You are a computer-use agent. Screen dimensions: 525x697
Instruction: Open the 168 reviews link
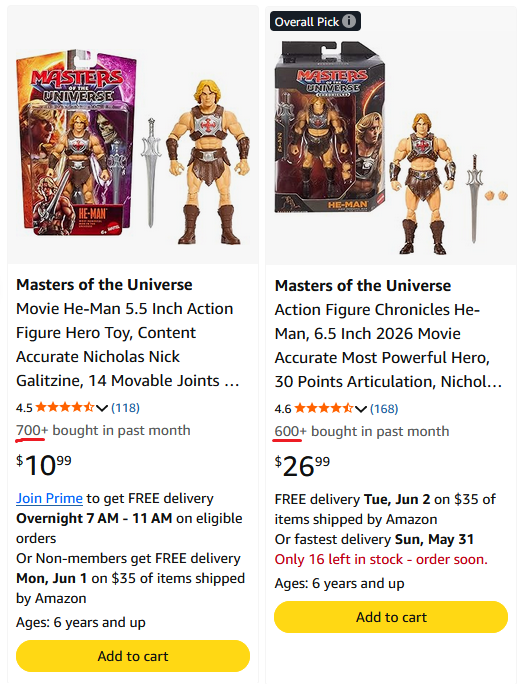coord(384,409)
